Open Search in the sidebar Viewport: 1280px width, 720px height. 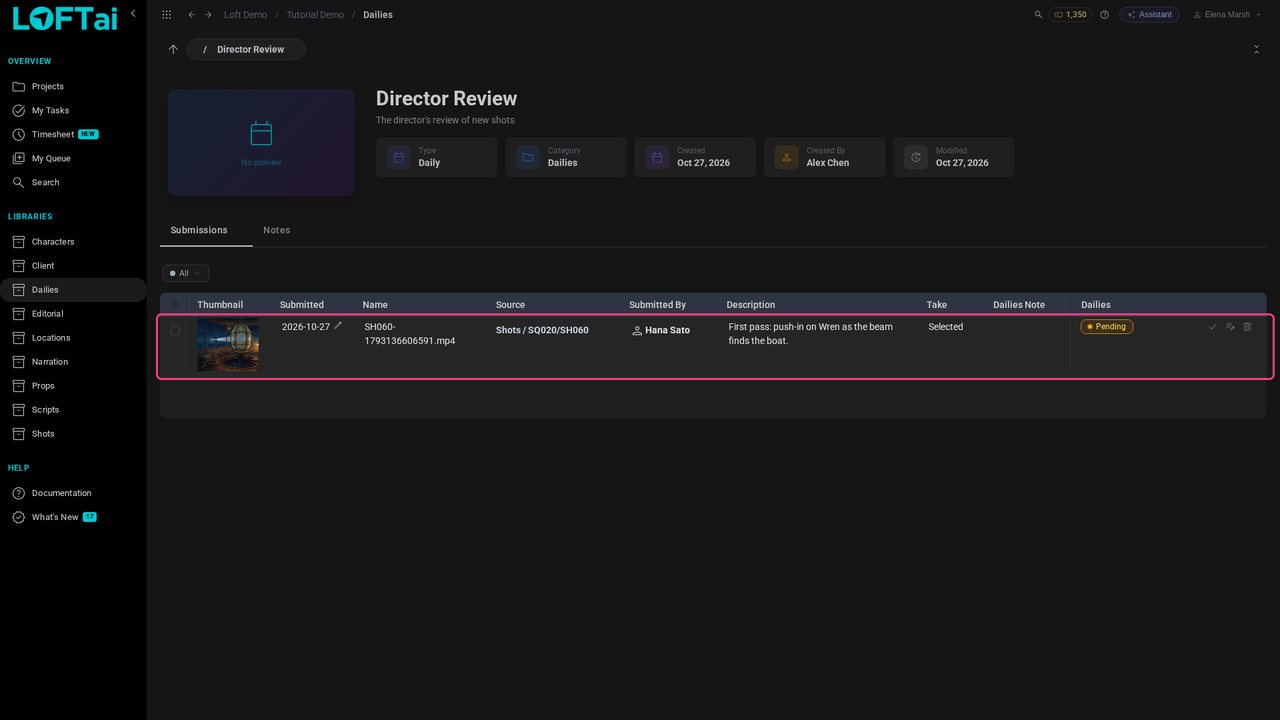pos(73,182)
